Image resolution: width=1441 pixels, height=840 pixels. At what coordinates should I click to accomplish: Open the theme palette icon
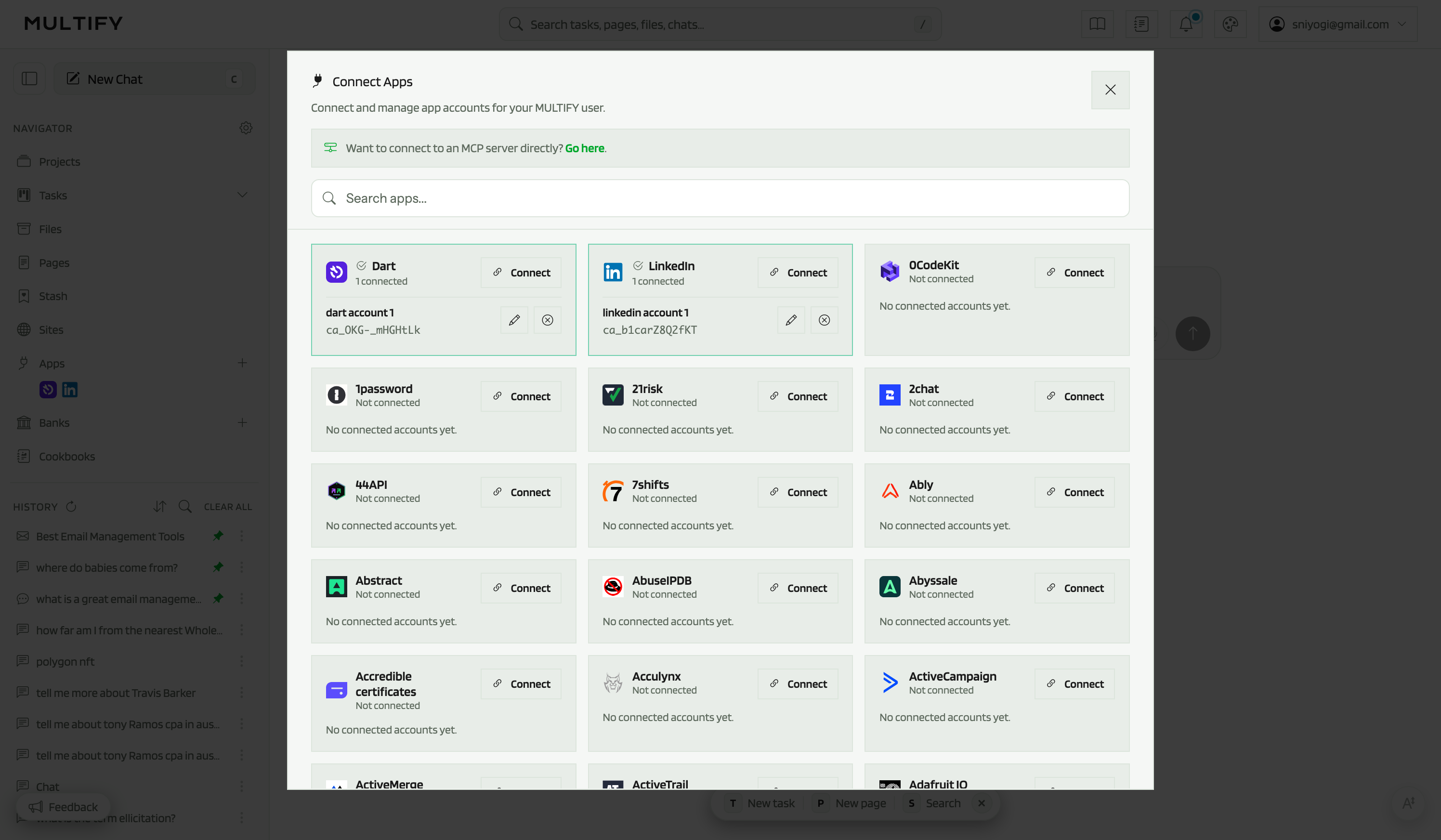pos(1230,24)
